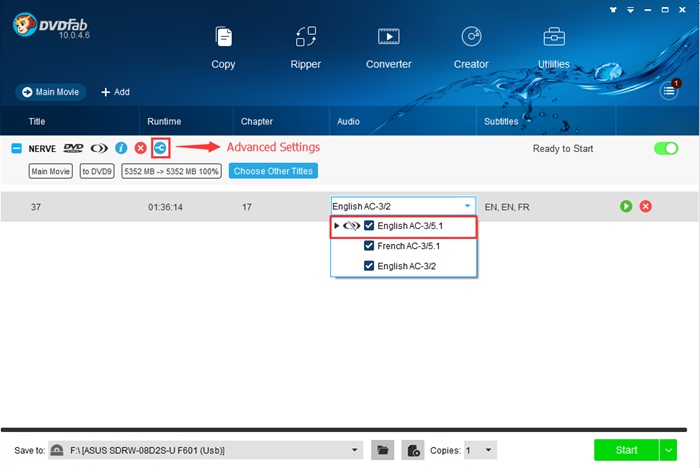Select title number 37 row
The image size is (700, 468).
(350, 207)
